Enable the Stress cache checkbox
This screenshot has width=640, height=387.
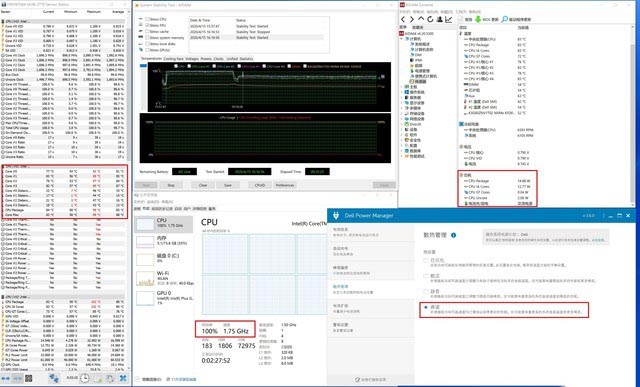pyautogui.click(x=147, y=31)
